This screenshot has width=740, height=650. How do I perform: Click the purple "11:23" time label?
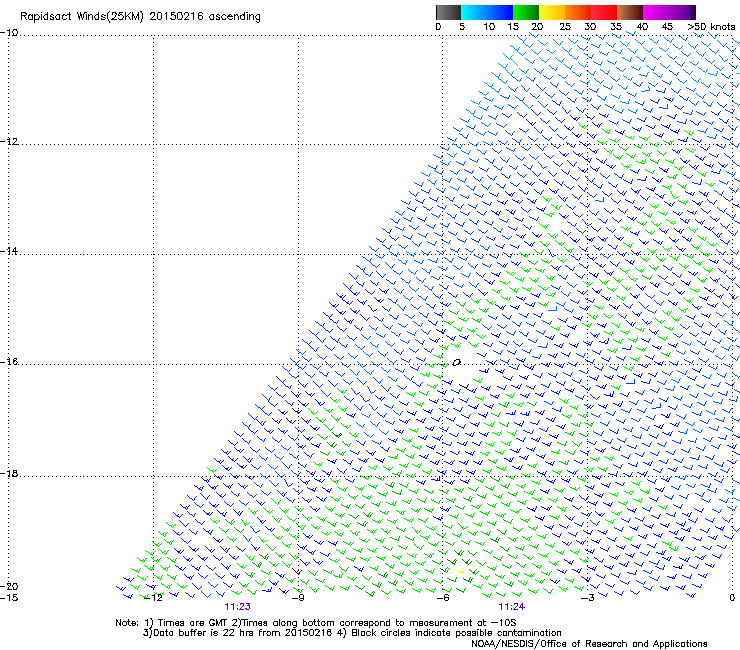click(x=237, y=607)
